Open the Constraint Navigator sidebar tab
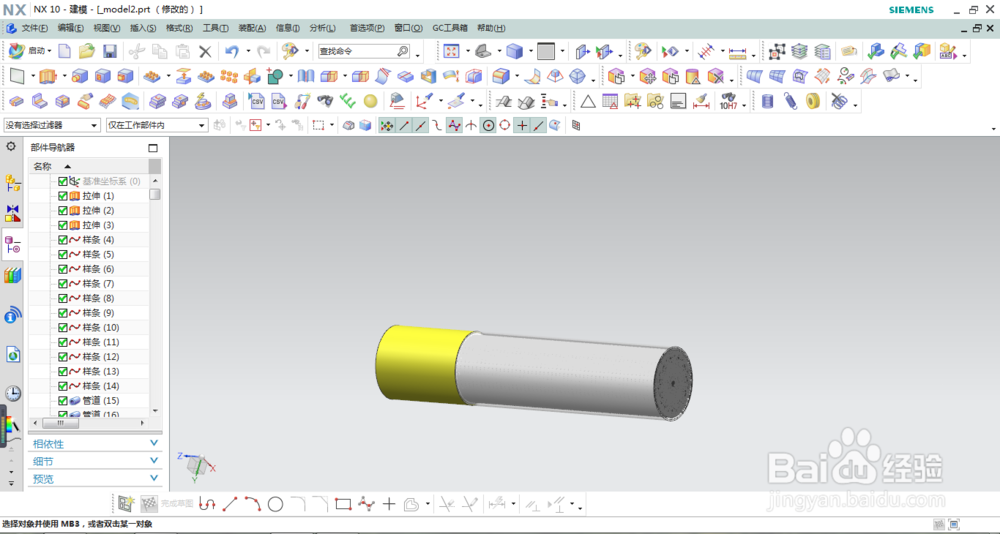The image size is (1000, 534). tap(13, 214)
